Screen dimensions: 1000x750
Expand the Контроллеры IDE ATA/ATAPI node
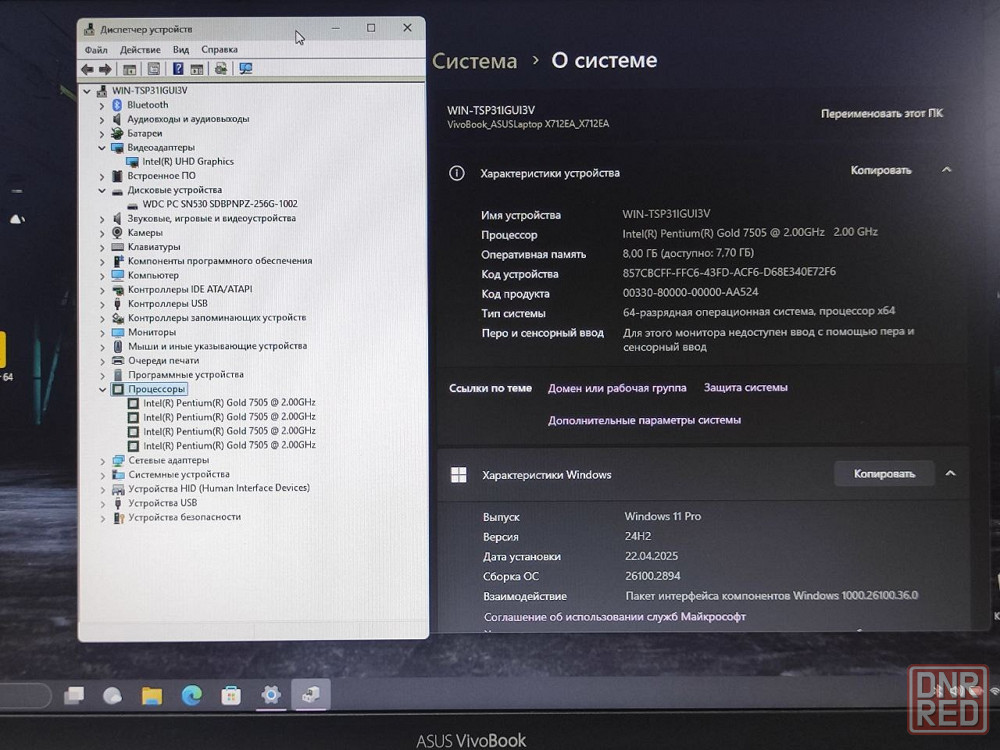[x=102, y=290]
